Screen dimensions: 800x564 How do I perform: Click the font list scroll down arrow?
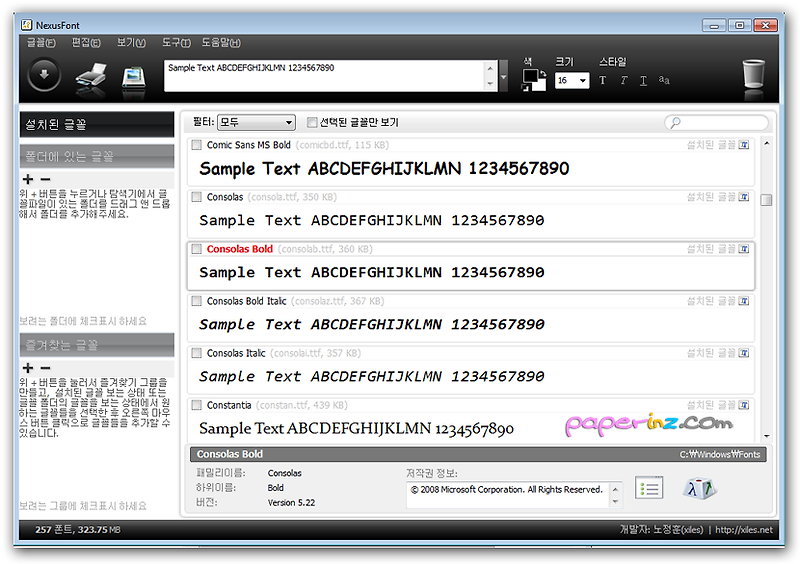pyautogui.click(x=766, y=436)
